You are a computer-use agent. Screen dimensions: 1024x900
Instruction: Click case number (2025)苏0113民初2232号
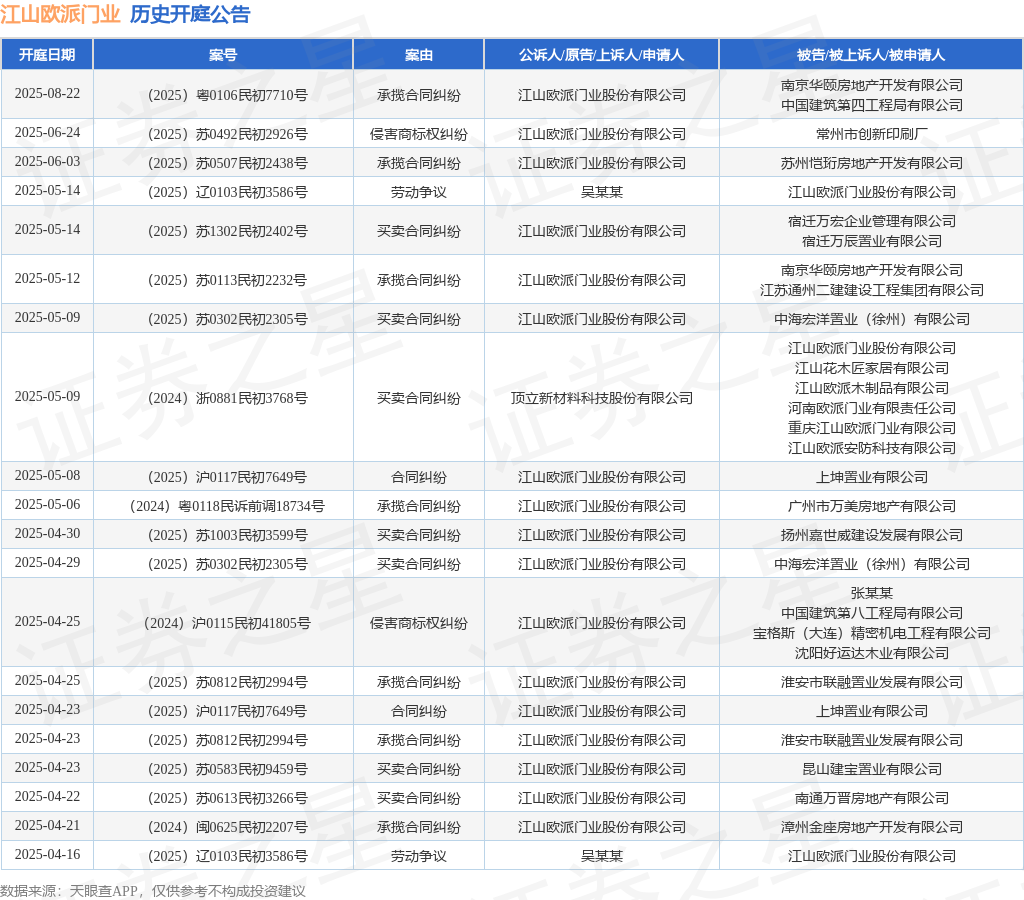tap(227, 280)
